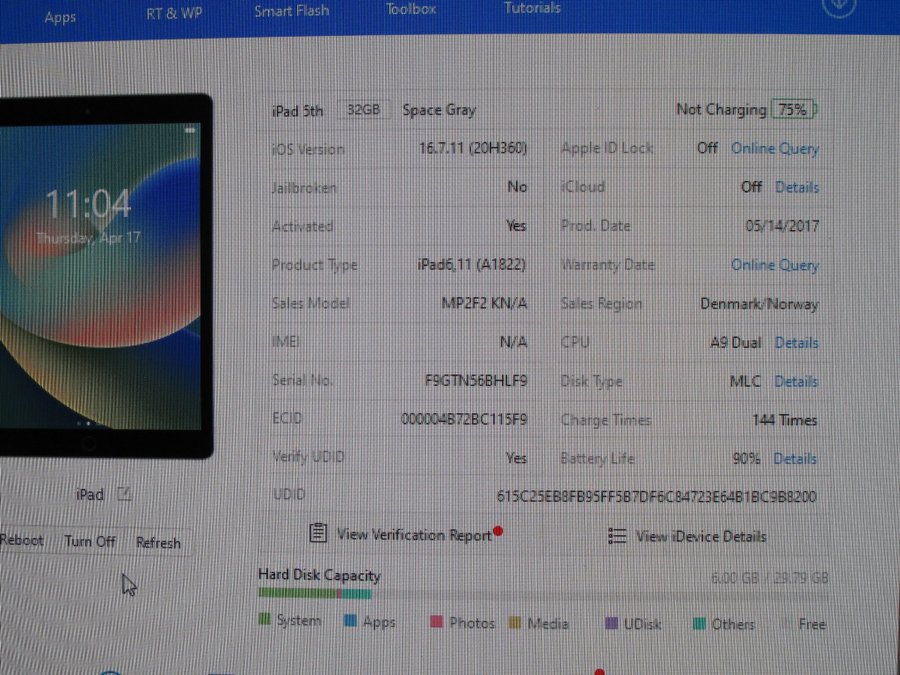The image size is (900, 675).
Task: Click the Prod. Date value 05/14/2017
Action: click(x=782, y=226)
